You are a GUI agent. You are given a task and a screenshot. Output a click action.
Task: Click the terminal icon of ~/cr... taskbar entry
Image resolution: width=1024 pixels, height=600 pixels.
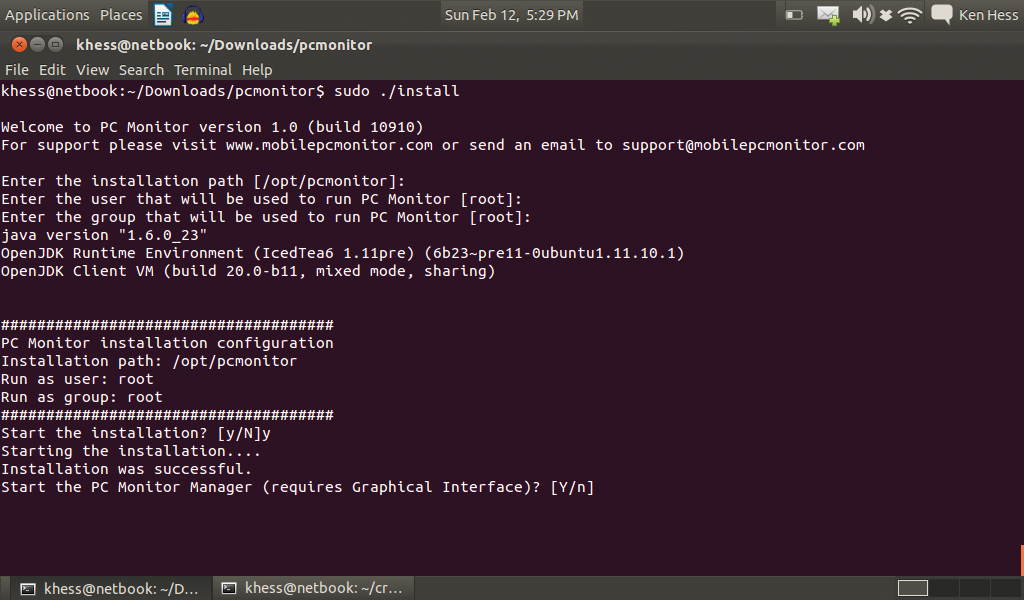[229, 588]
